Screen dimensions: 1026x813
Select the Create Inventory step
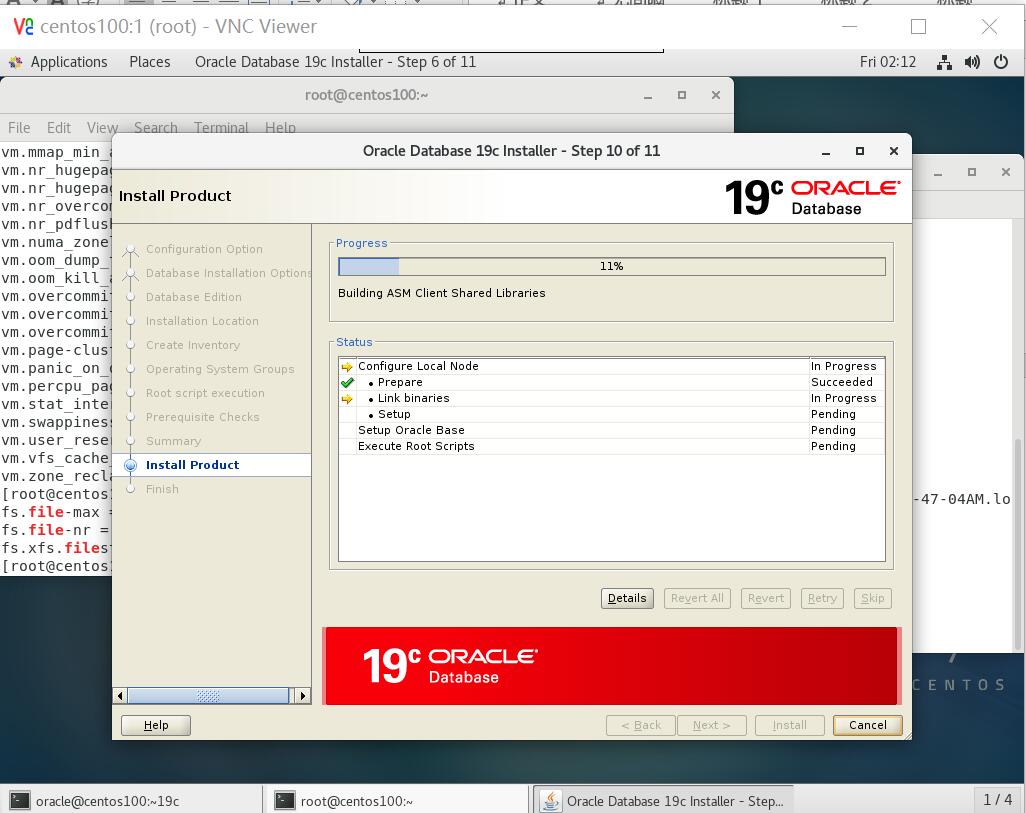[x=193, y=345]
